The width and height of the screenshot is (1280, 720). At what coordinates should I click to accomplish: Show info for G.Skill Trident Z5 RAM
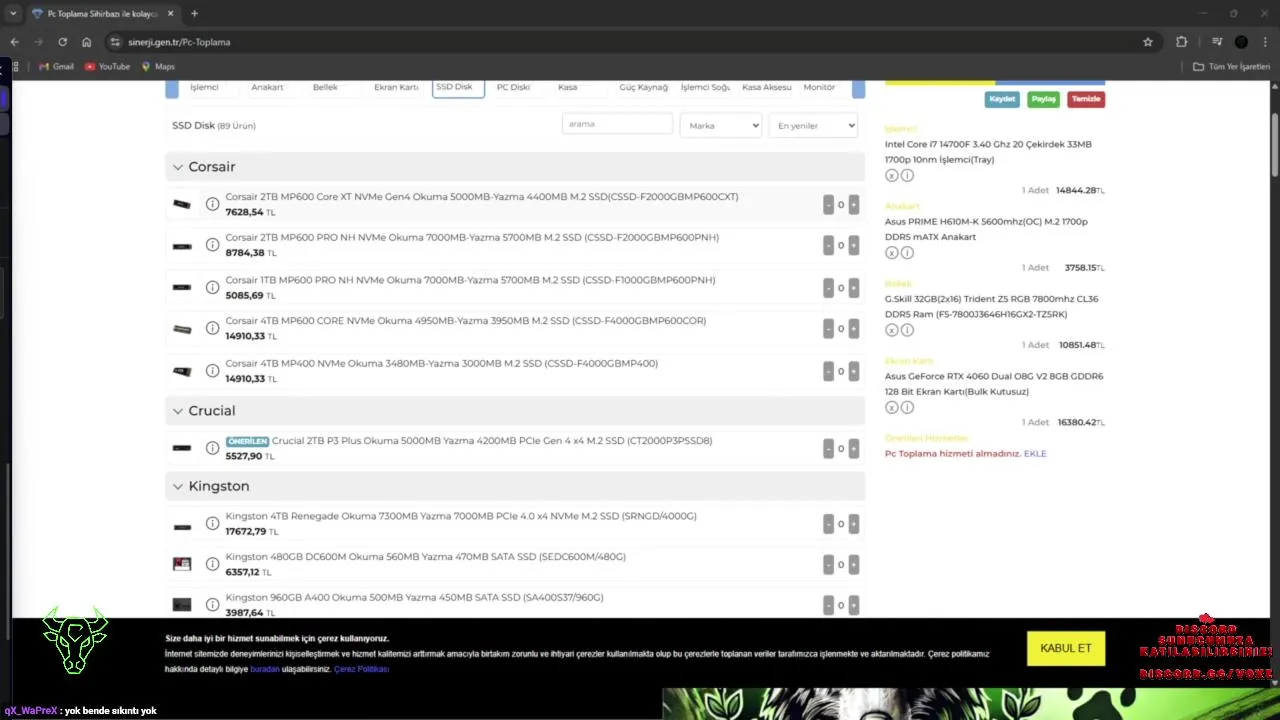[907, 330]
